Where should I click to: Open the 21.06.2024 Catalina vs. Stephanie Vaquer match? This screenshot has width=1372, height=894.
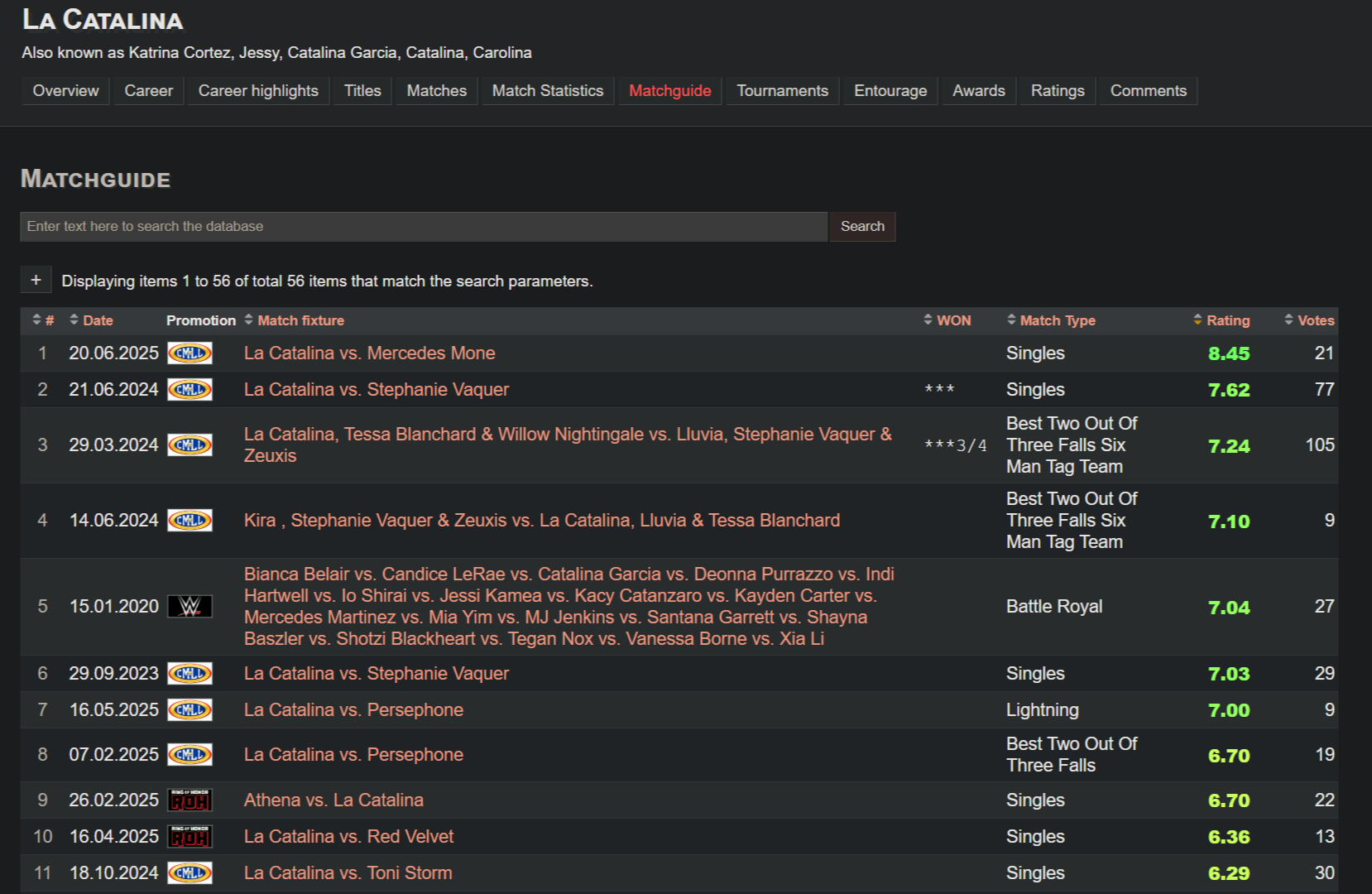click(x=377, y=390)
